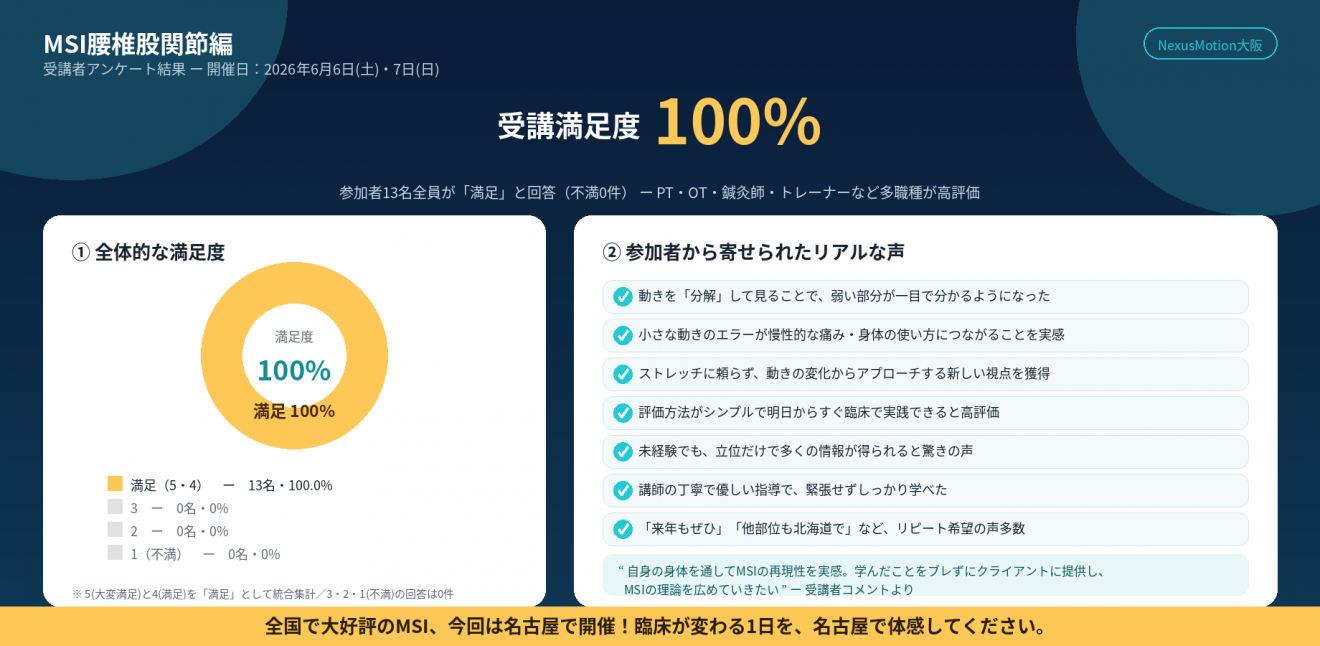Click the 評価方法がシンプルで comment text
1320x646 pixels.
click(x=819, y=412)
